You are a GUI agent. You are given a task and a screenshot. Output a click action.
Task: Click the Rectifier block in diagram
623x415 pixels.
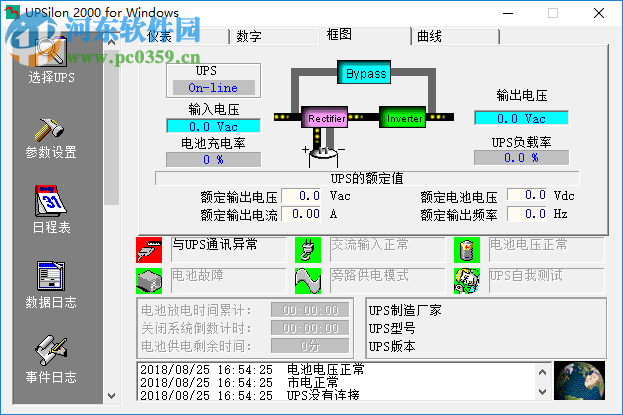(x=325, y=117)
